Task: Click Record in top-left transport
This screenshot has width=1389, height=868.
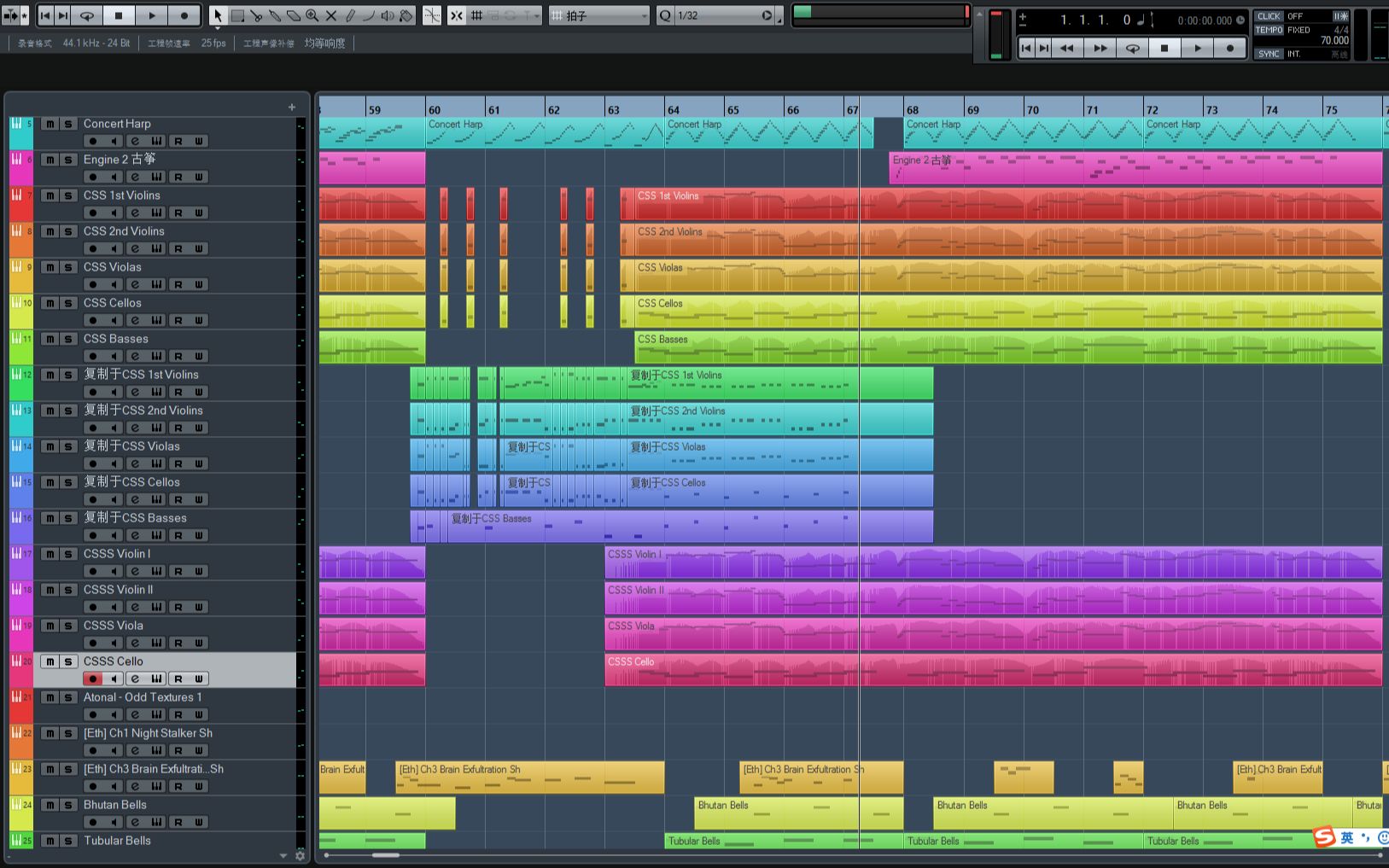Action: [184, 15]
